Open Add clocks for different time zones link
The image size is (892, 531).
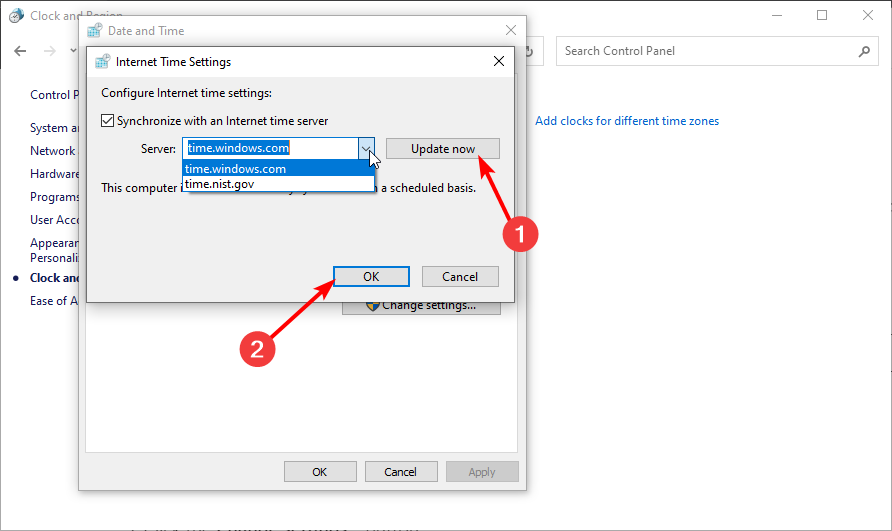pos(627,121)
